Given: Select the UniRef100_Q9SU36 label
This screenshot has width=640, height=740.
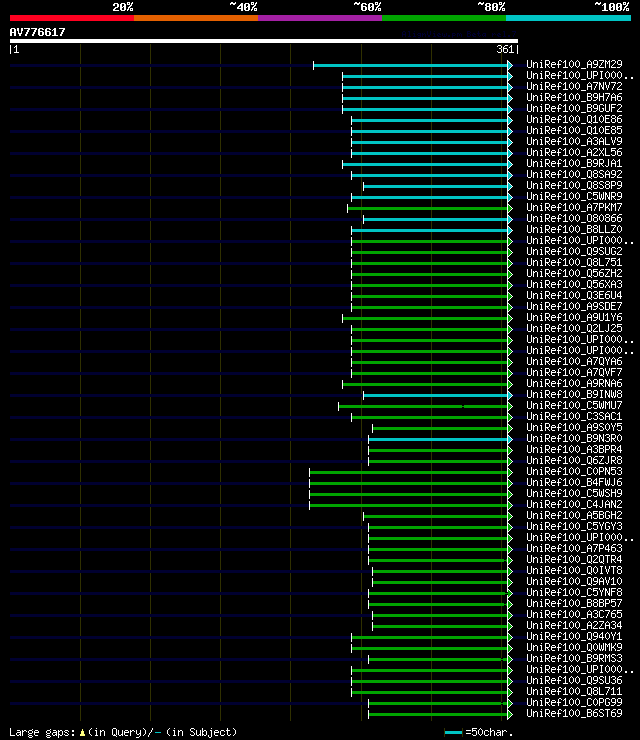Looking at the screenshot, I should click(x=574, y=681).
